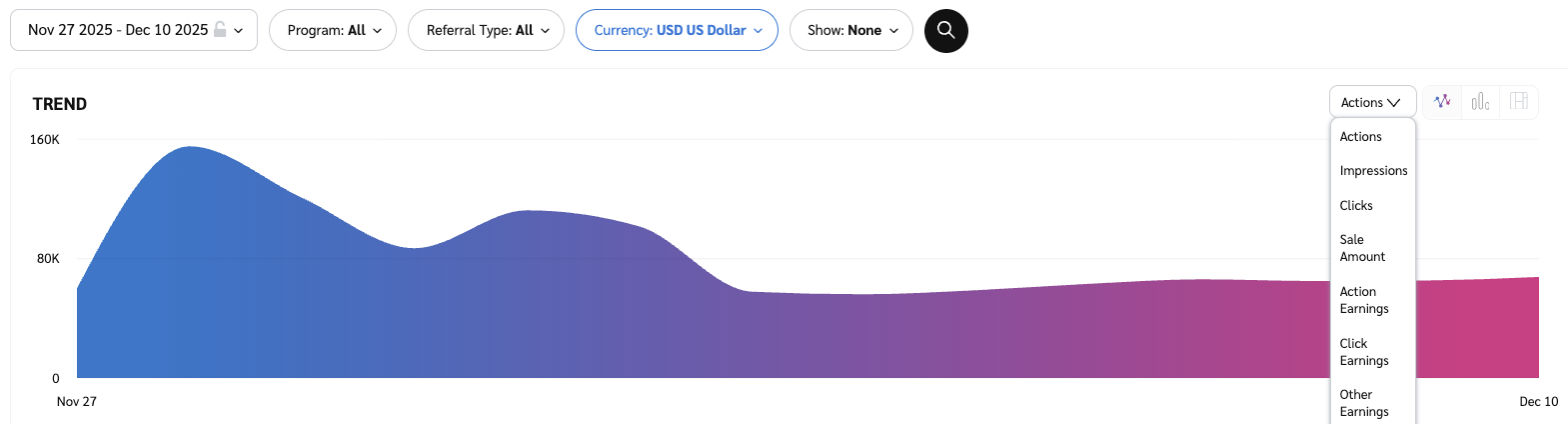Open the Referral Type filter
The height and width of the screenshot is (424, 1568).
point(486,30)
